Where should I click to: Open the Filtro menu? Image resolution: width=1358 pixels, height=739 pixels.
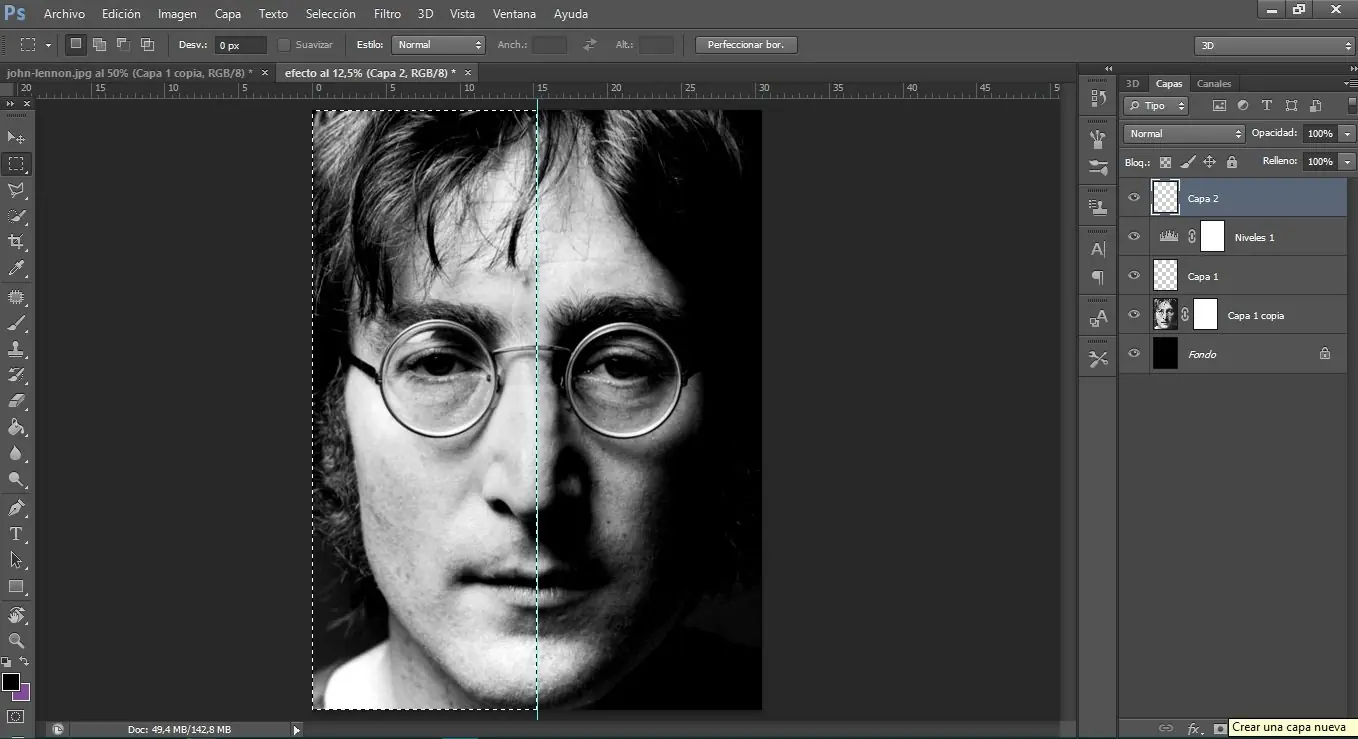coord(386,13)
